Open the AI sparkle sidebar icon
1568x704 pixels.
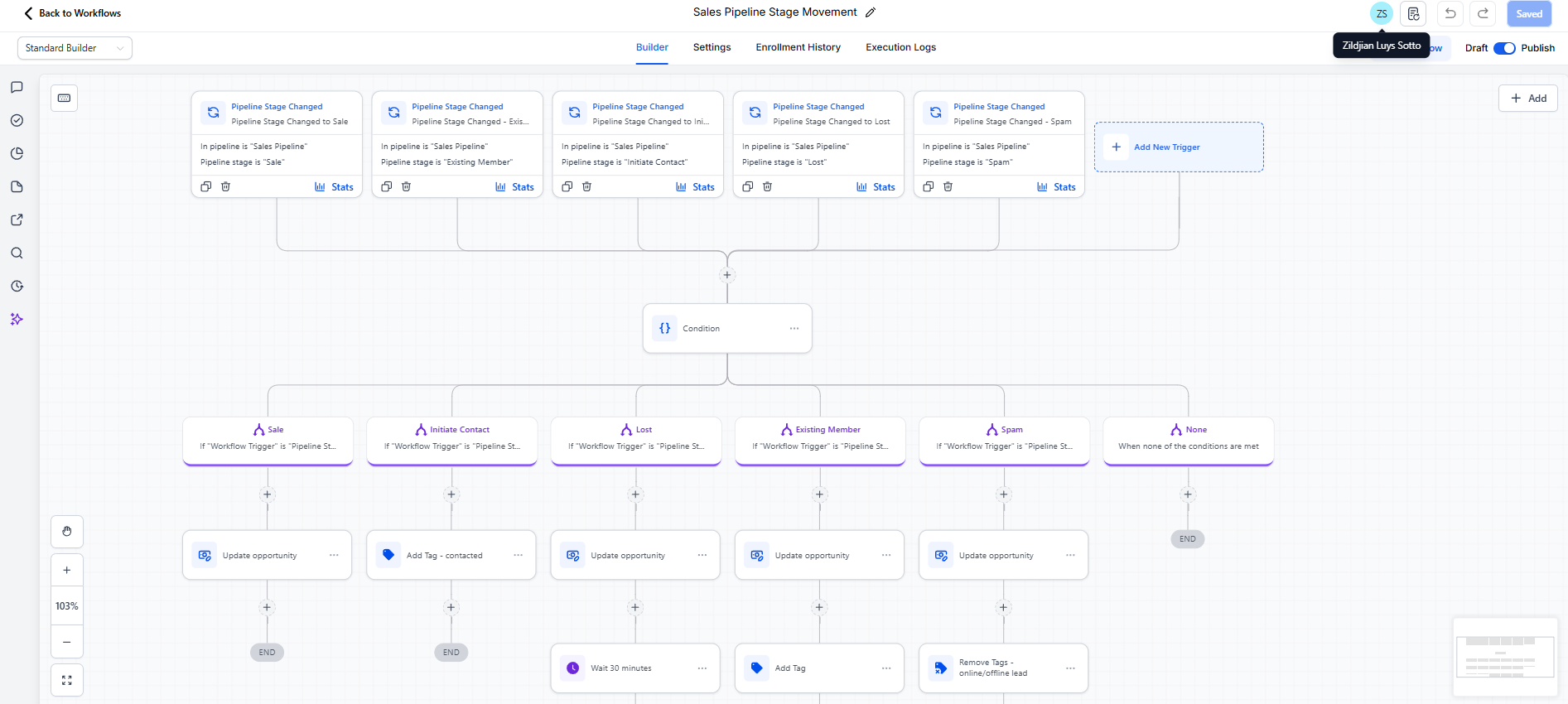point(17,319)
